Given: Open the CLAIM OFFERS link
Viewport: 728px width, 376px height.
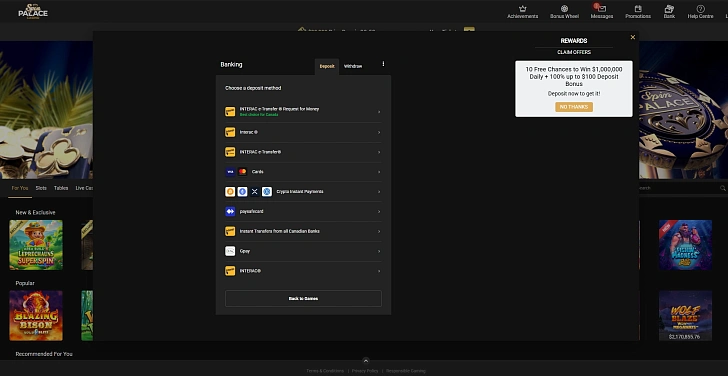Looking at the screenshot, I should click(574, 52).
